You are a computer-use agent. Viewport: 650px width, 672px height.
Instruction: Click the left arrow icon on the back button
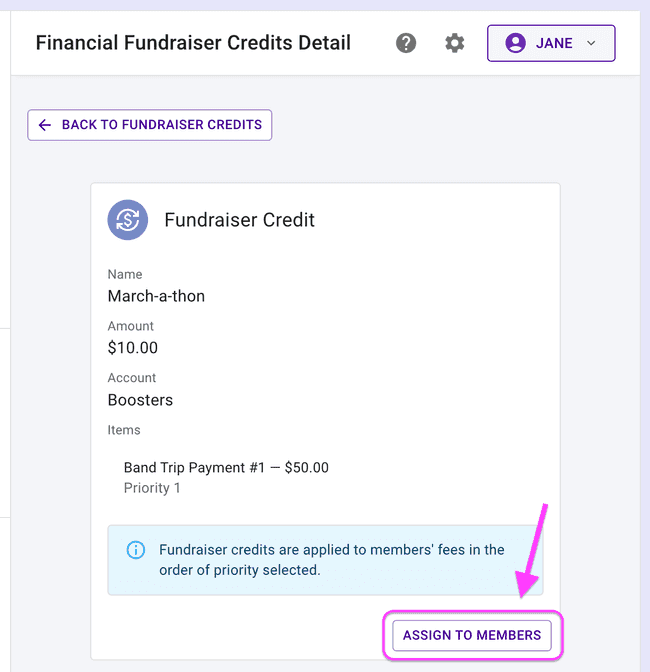44,125
